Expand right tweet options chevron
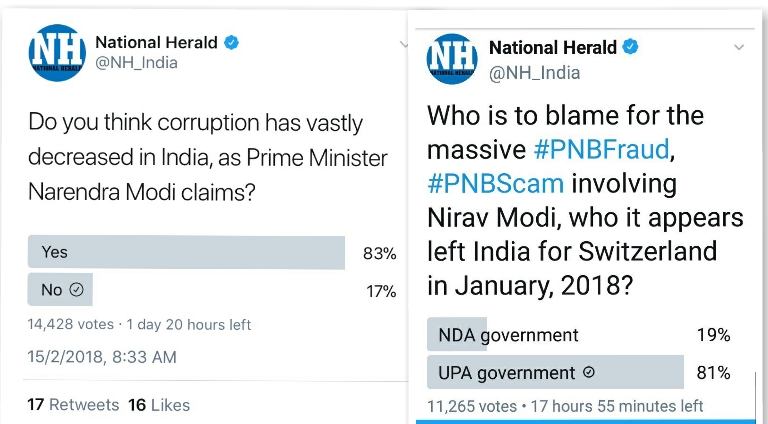The width and height of the screenshot is (768, 424). 739,47
